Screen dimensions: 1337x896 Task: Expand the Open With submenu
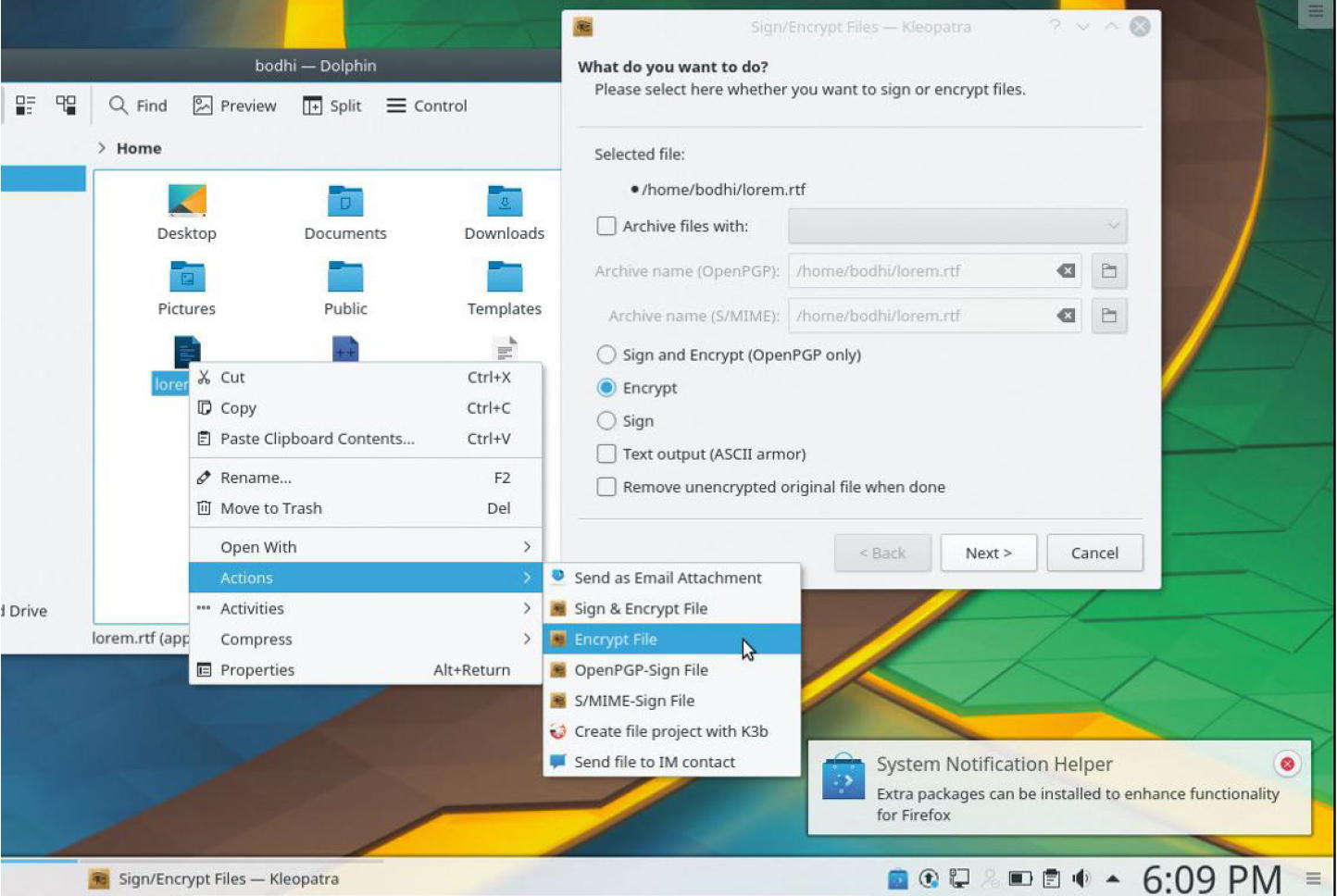point(366,547)
